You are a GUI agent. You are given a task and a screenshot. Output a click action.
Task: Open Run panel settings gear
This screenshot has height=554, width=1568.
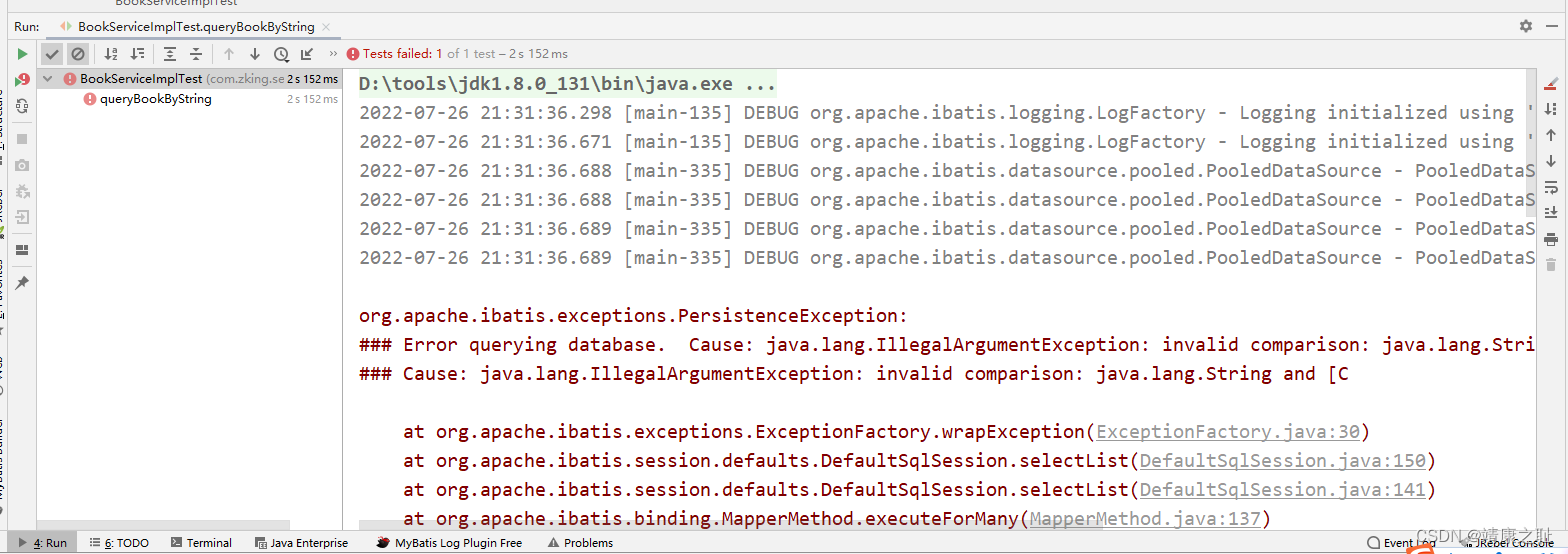[1525, 26]
